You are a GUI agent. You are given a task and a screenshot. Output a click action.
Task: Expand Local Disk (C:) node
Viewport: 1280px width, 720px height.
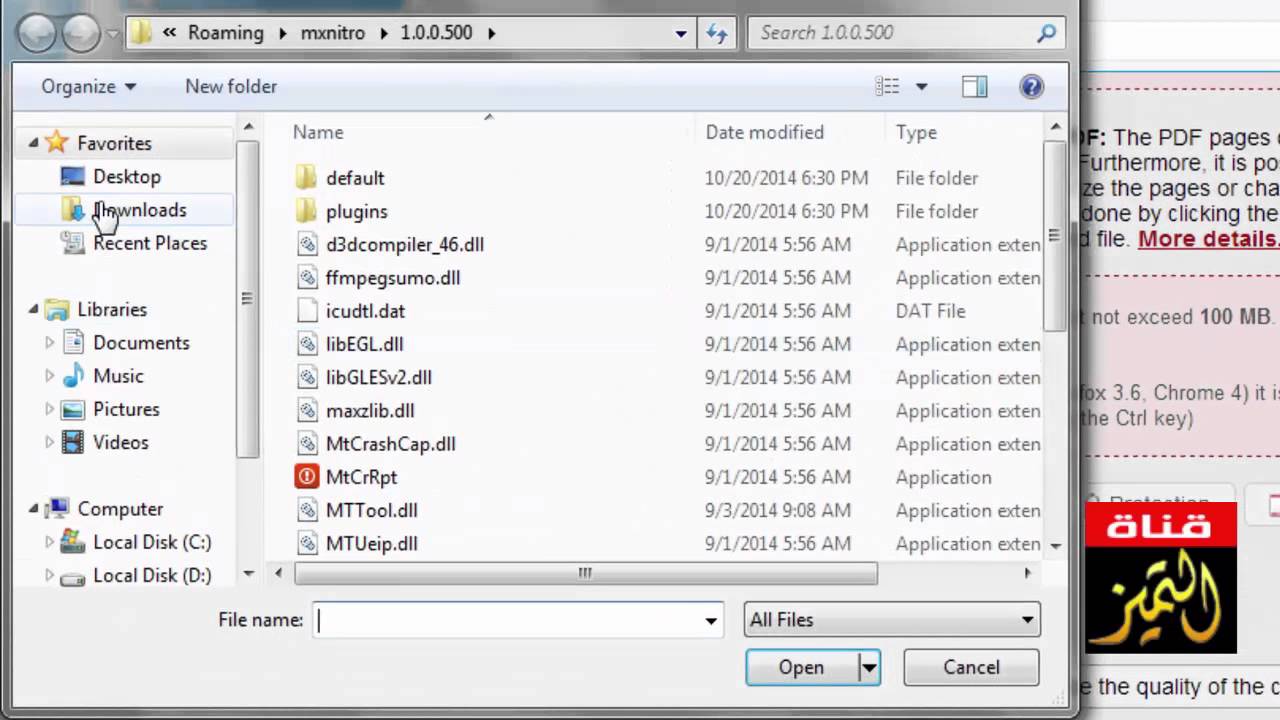pos(50,542)
